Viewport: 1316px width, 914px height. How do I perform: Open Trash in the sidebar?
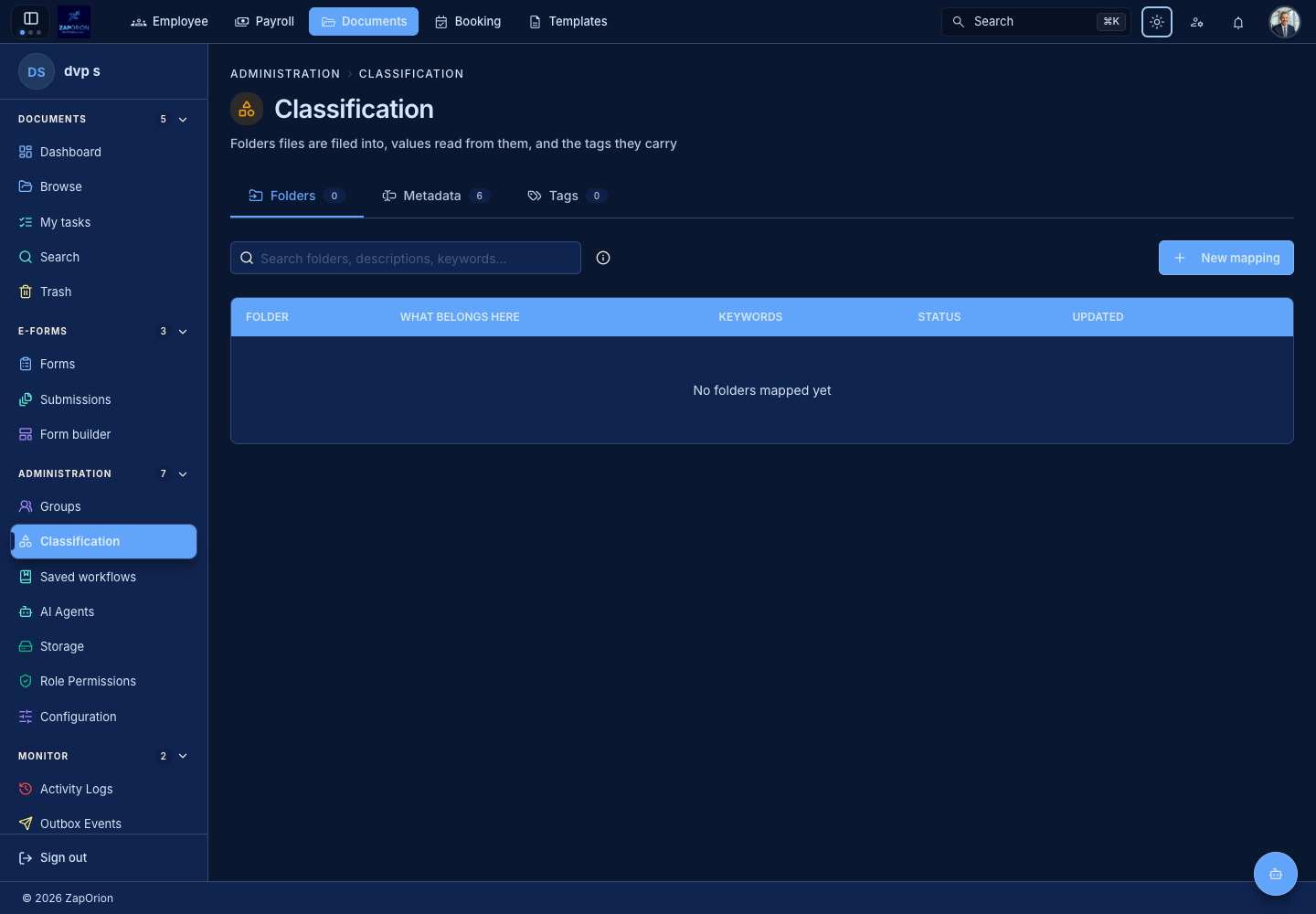click(103, 292)
